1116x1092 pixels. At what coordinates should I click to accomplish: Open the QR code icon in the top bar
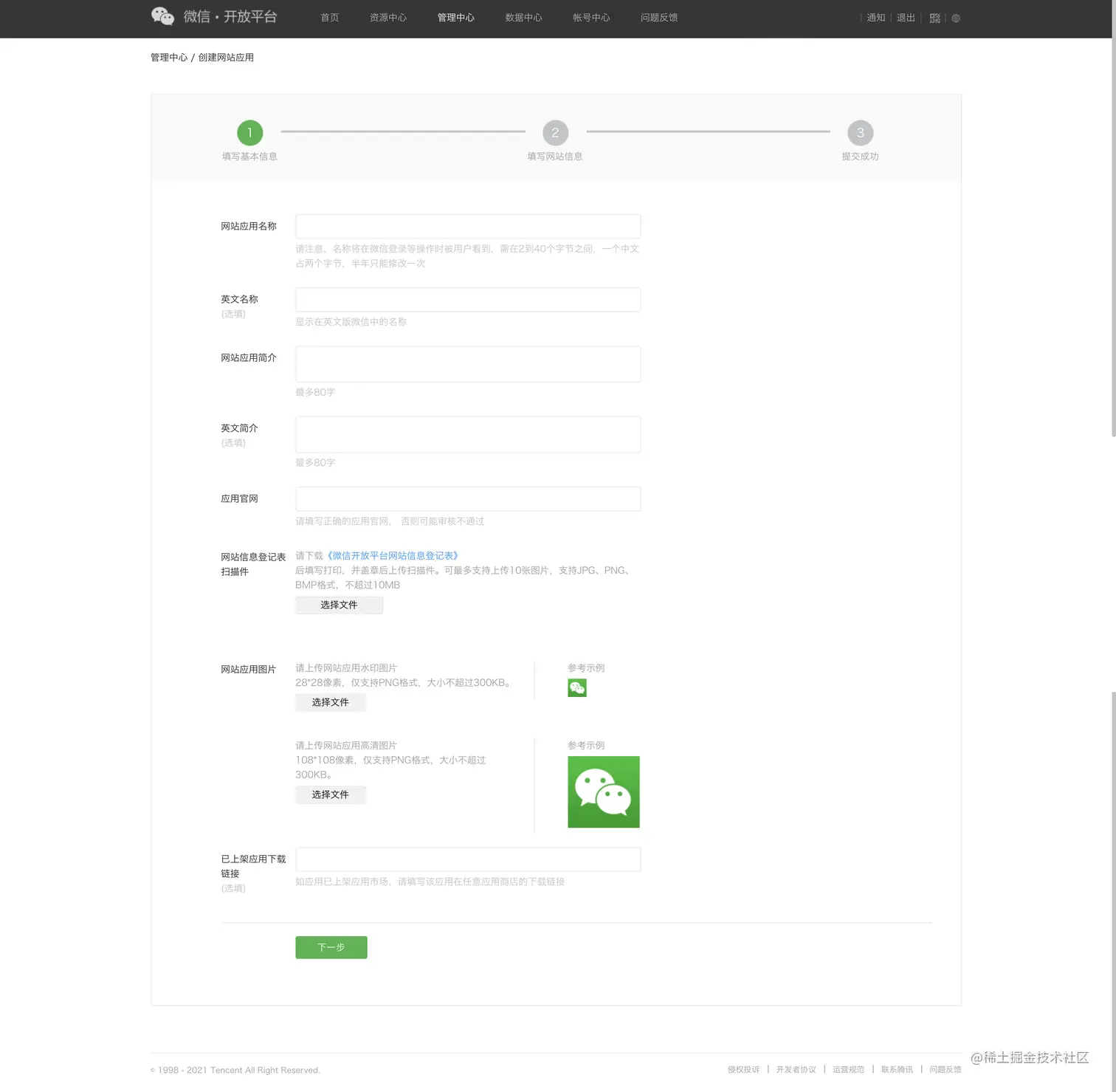(934, 18)
